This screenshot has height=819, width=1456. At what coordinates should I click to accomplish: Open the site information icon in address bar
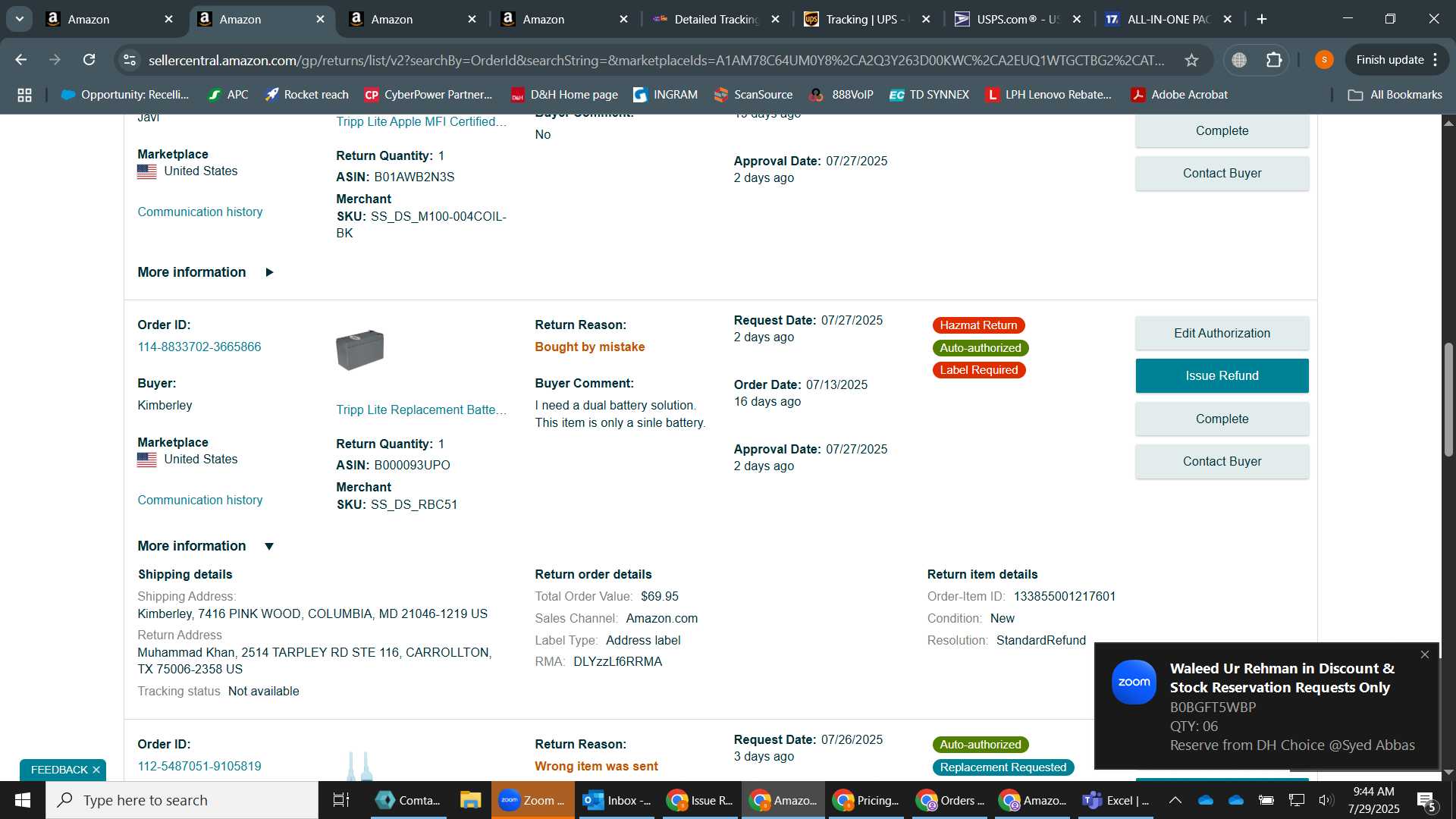130,60
